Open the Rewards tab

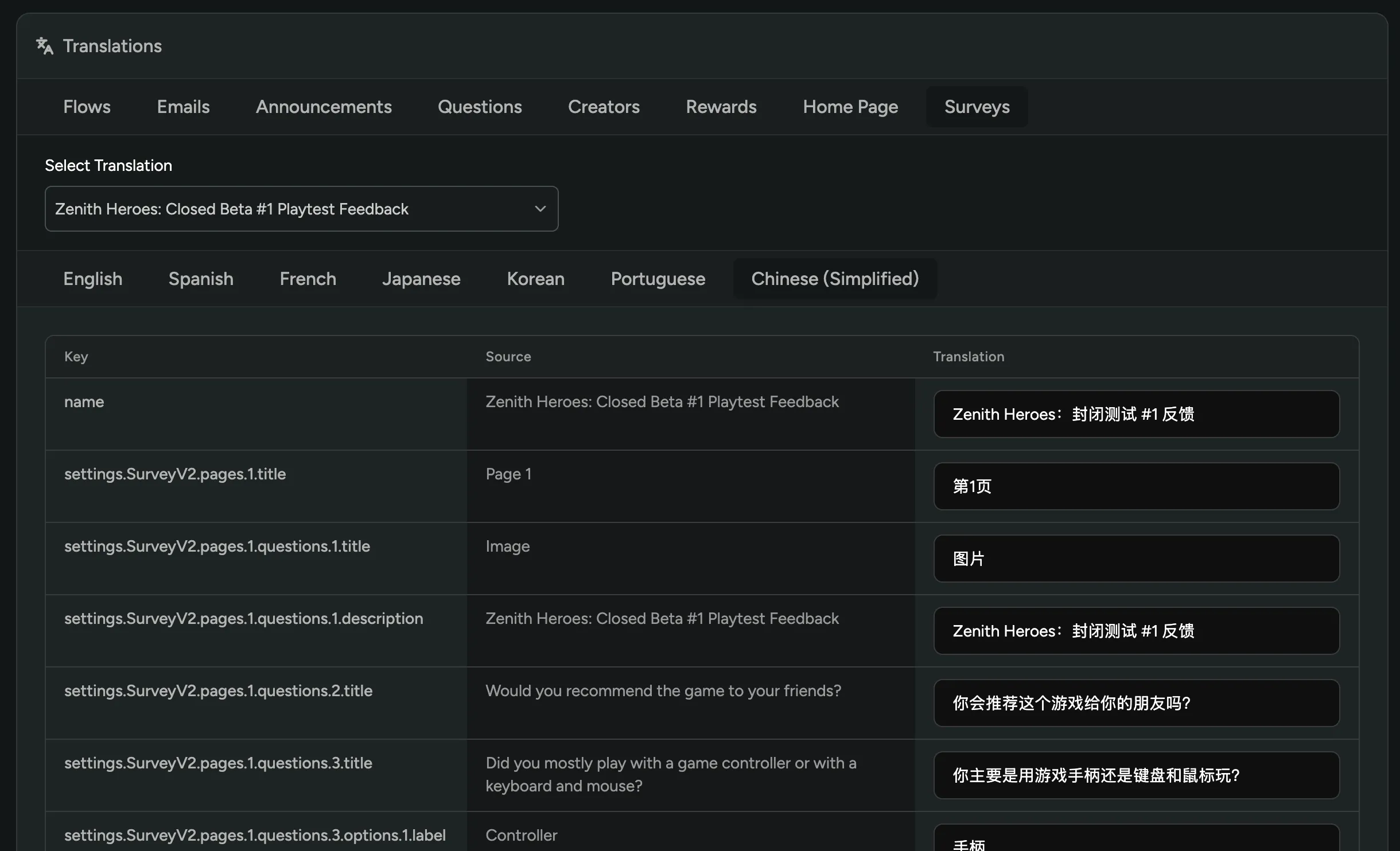pyautogui.click(x=721, y=107)
